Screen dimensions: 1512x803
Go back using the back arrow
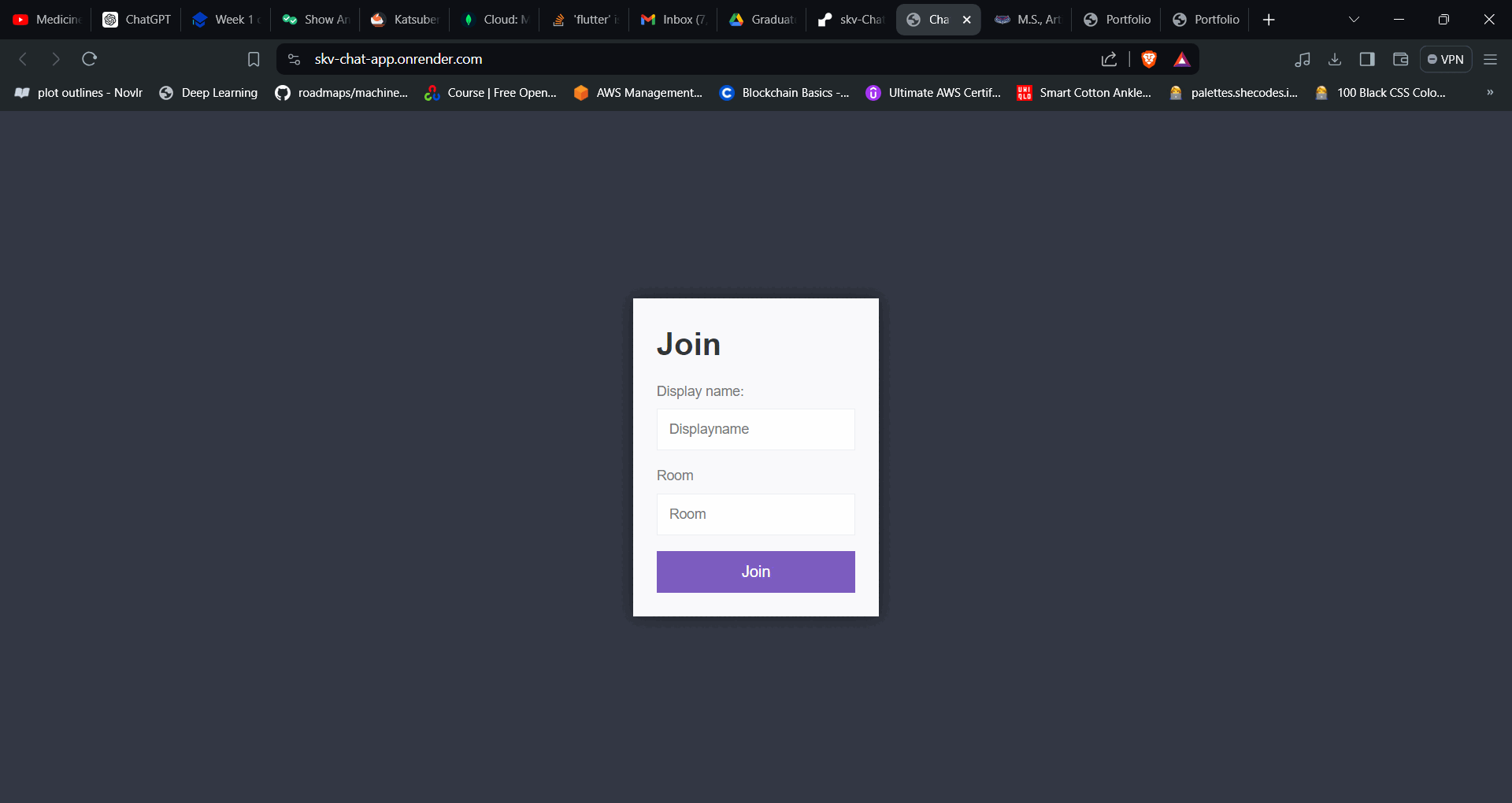23,59
